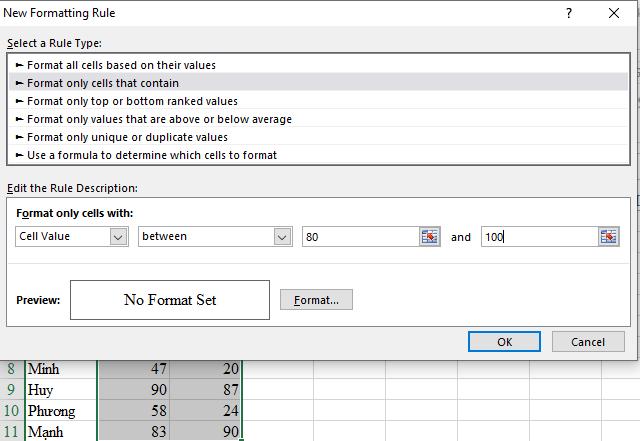The height and width of the screenshot is (441, 640).
Task: Open the Cell Value dropdown
Action: (118, 237)
